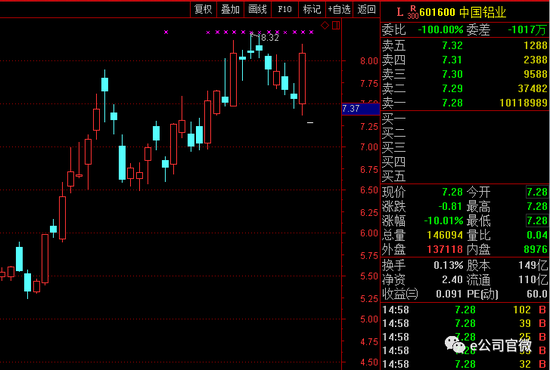Click 涨幅 value -10.01%
550x370 pixels.
click(444, 221)
